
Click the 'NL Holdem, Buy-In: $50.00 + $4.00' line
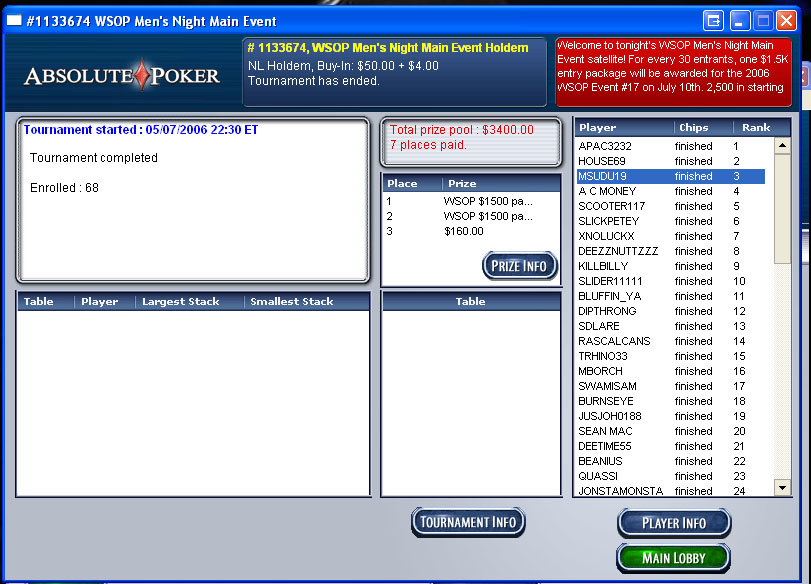[343, 66]
